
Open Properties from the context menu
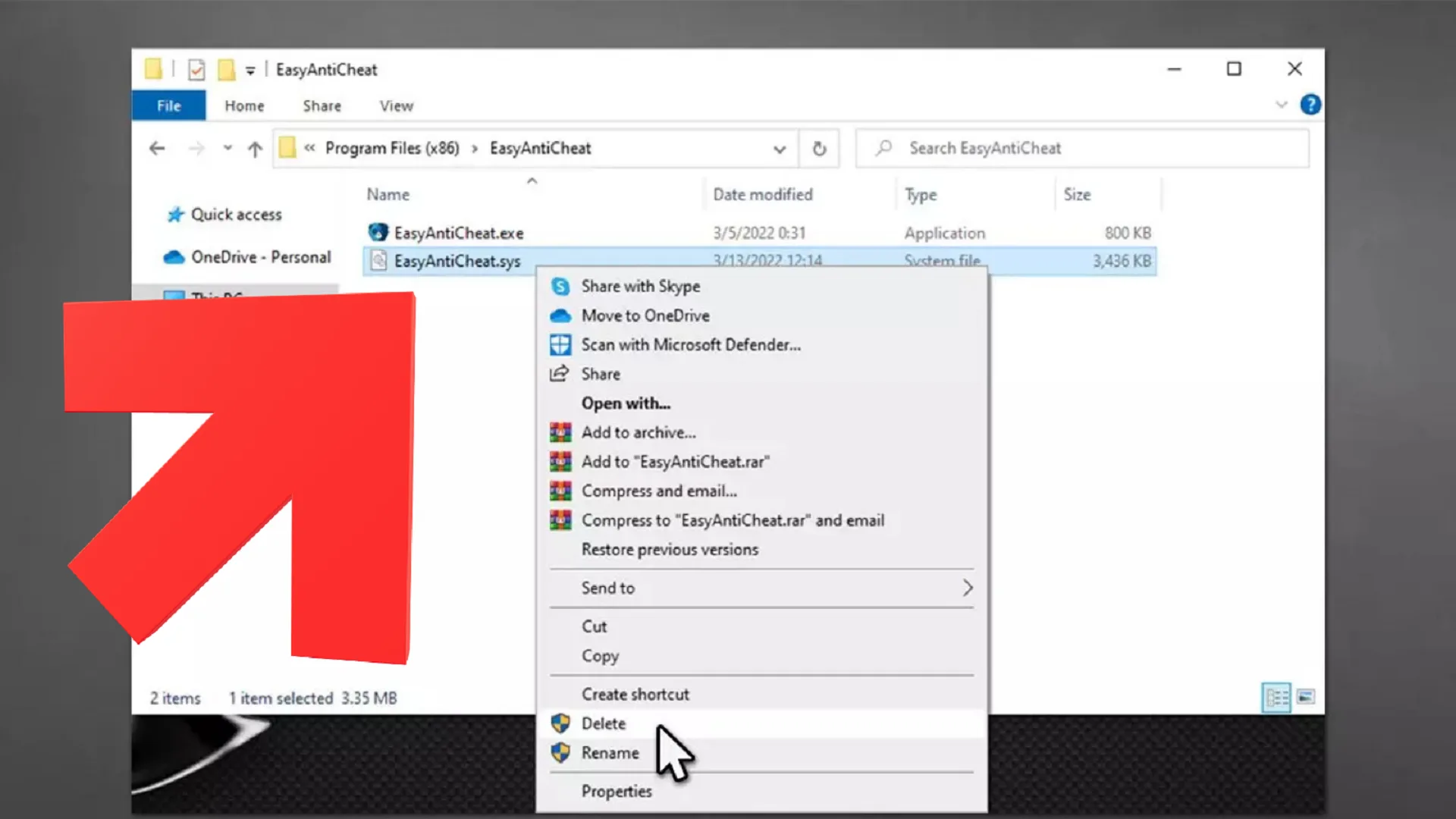(x=617, y=790)
